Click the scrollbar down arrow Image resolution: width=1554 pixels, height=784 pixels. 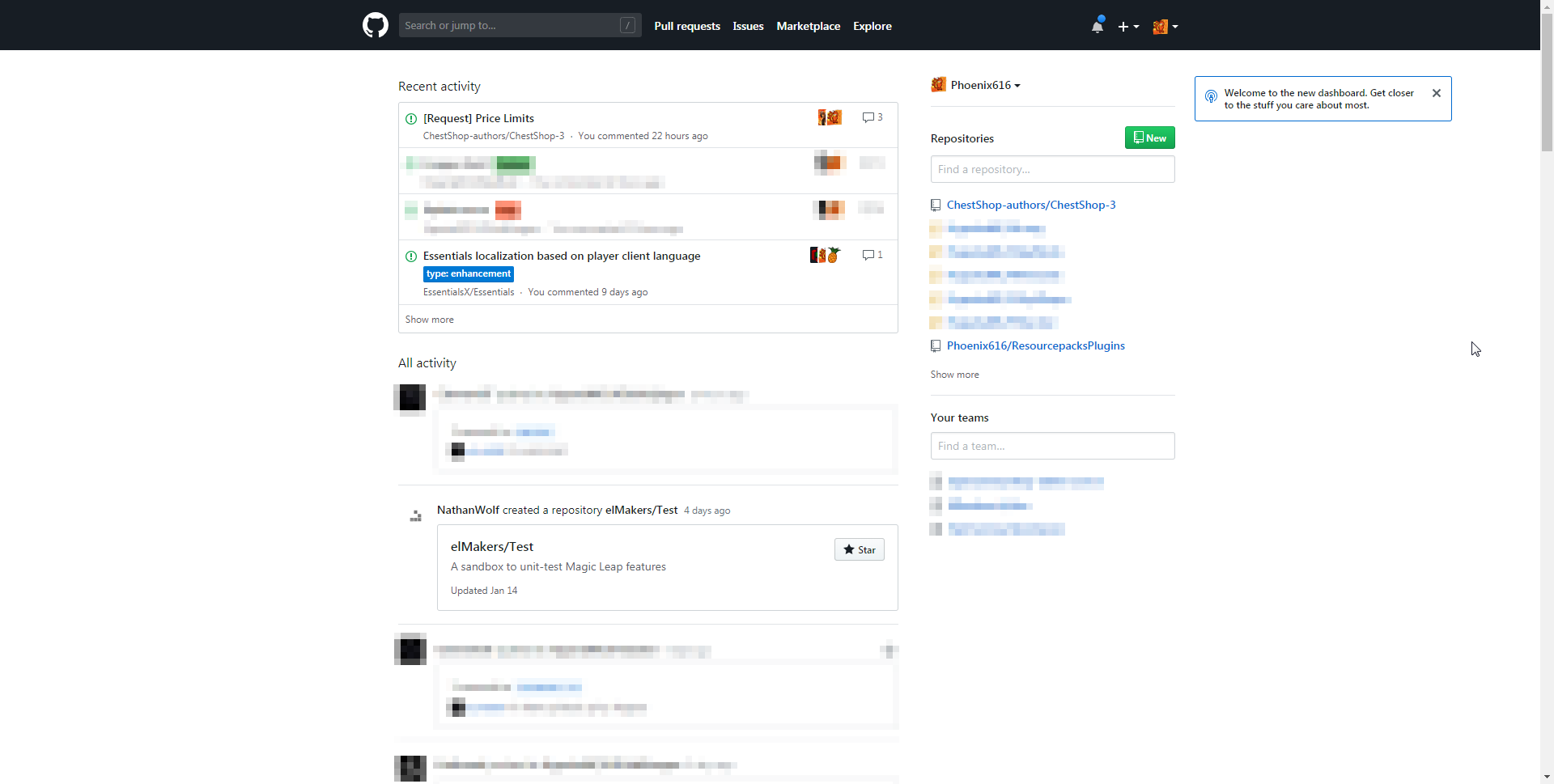coord(1547,777)
